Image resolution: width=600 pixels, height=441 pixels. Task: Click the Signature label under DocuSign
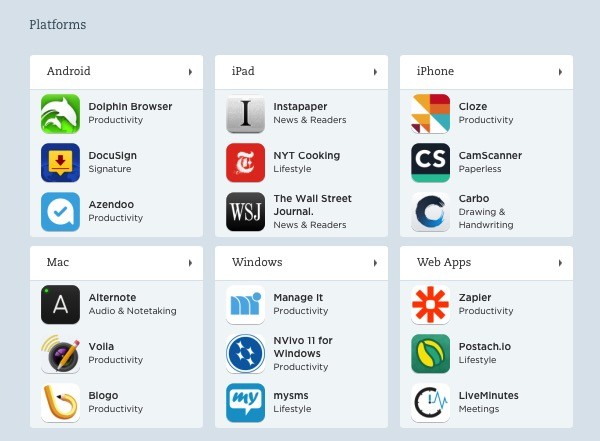(110, 169)
